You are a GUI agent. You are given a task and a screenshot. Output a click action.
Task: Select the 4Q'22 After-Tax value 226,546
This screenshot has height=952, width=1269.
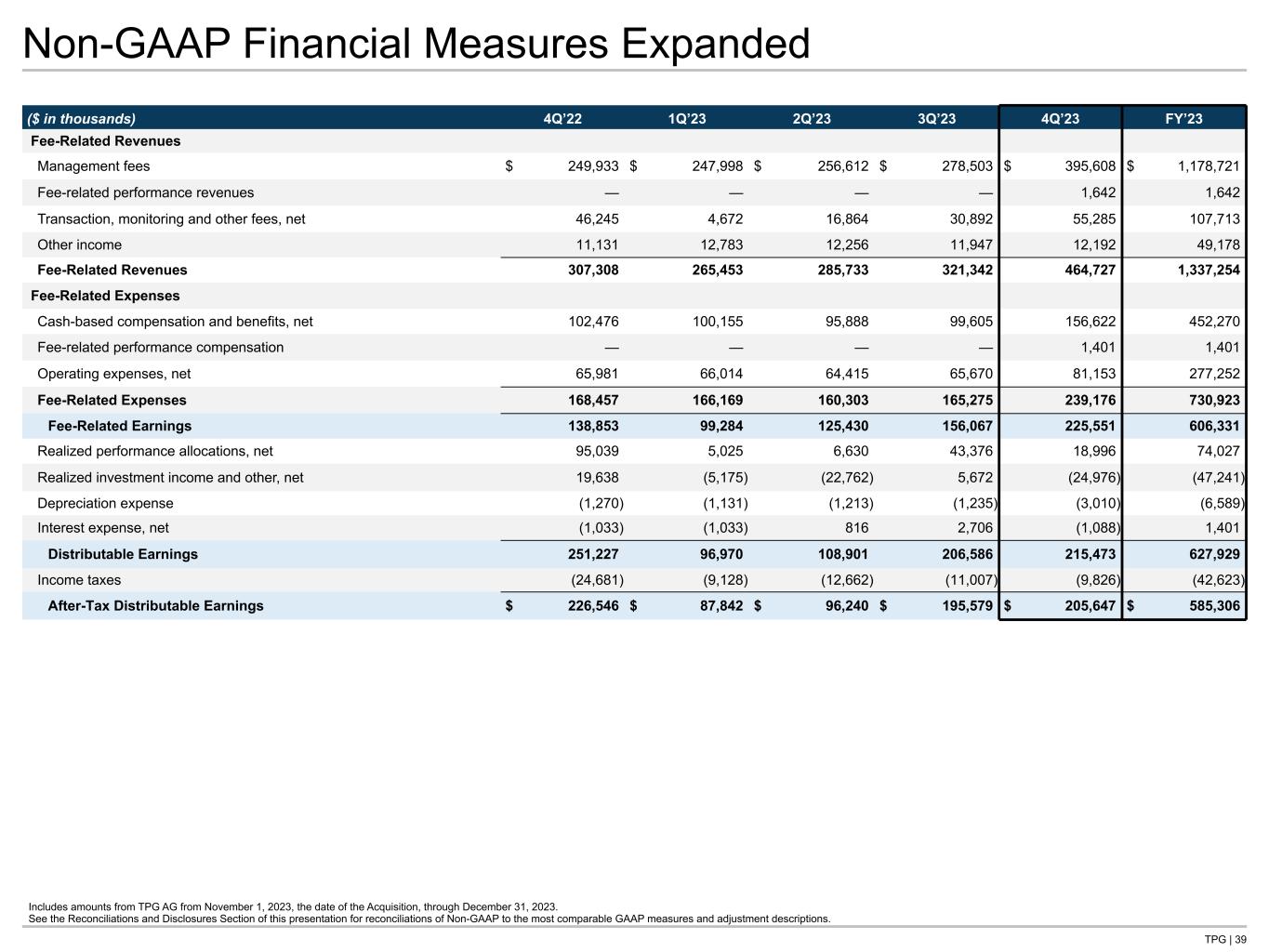click(x=588, y=606)
